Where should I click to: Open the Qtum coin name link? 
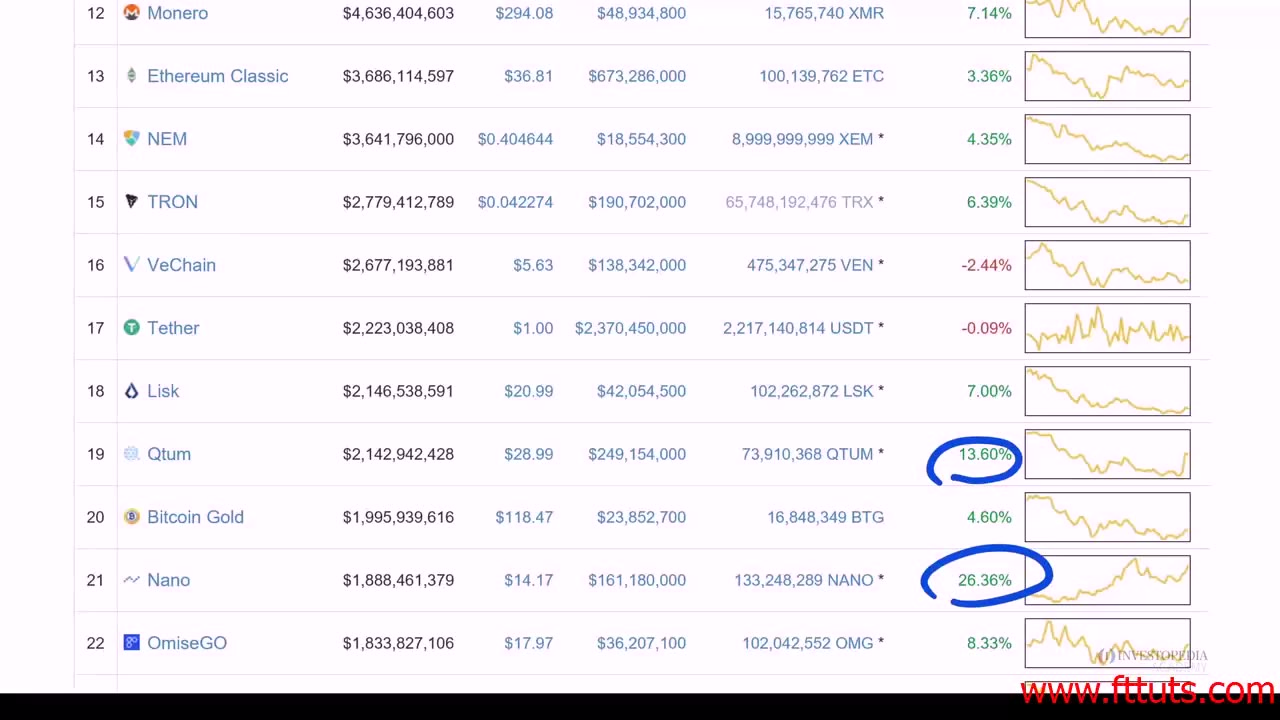[x=169, y=454]
